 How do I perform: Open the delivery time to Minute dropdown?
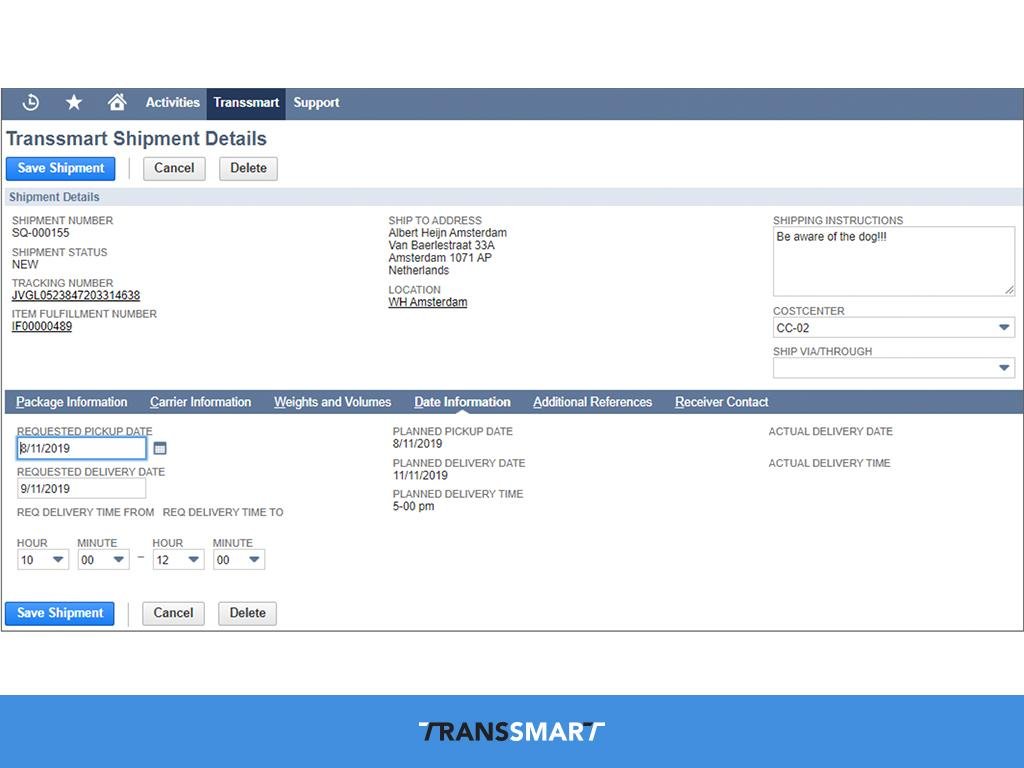(239, 560)
